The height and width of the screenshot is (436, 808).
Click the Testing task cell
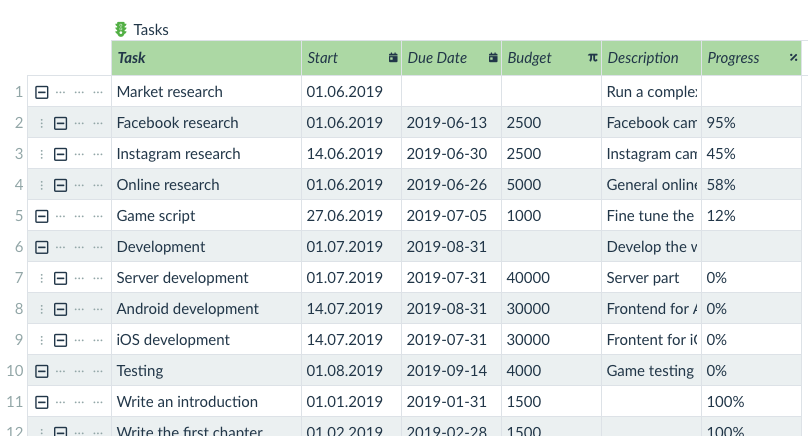[x=206, y=371]
